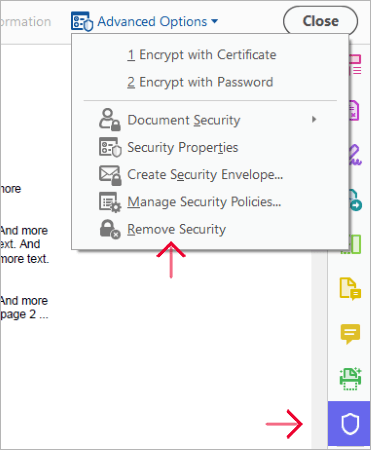Open Security Properties
Image resolution: width=371 pixels, height=450 pixels.
pyautogui.click(x=183, y=147)
